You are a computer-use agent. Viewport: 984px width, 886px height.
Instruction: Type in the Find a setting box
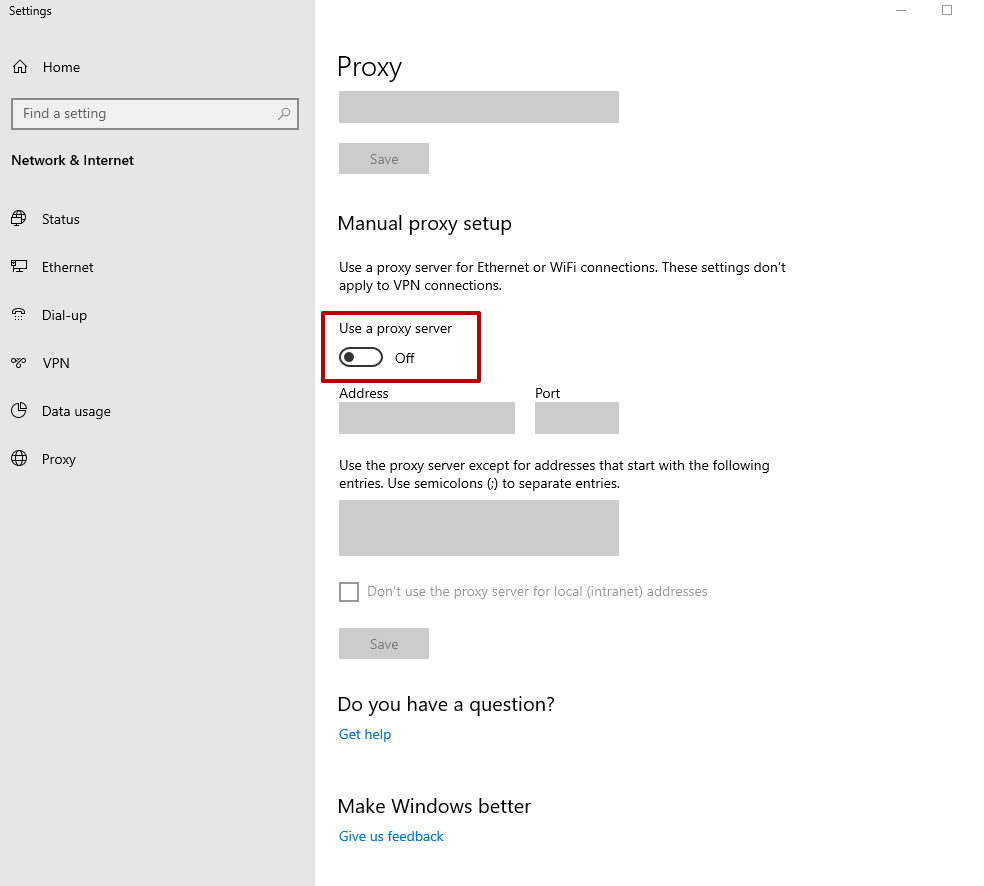(145, 114)
